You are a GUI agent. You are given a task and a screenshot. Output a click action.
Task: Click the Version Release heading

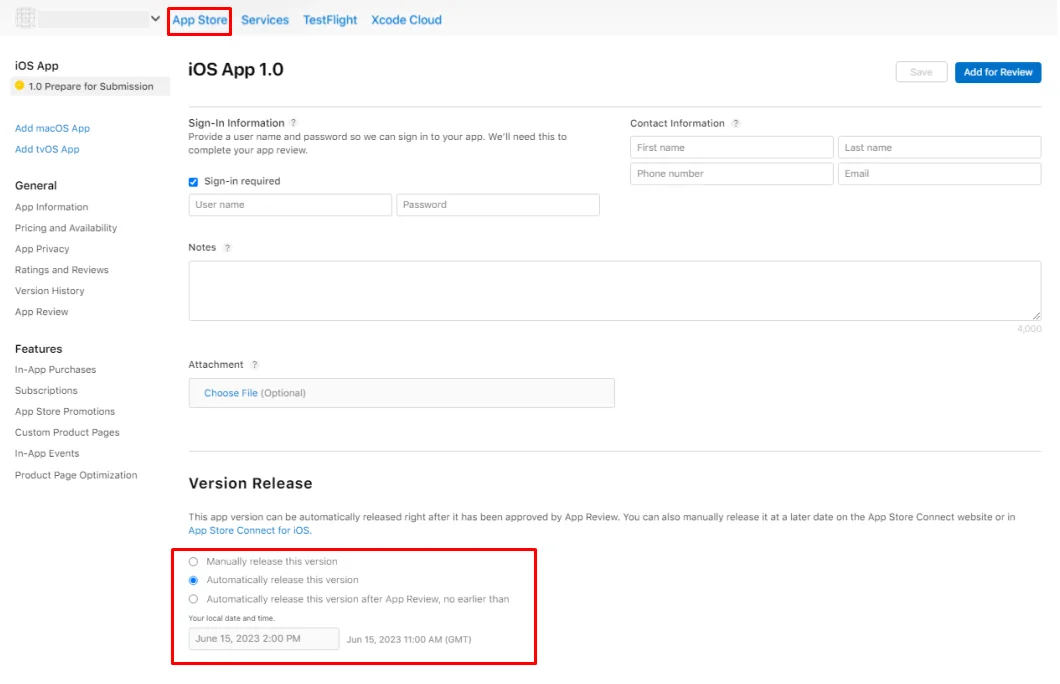click(250, 484)
